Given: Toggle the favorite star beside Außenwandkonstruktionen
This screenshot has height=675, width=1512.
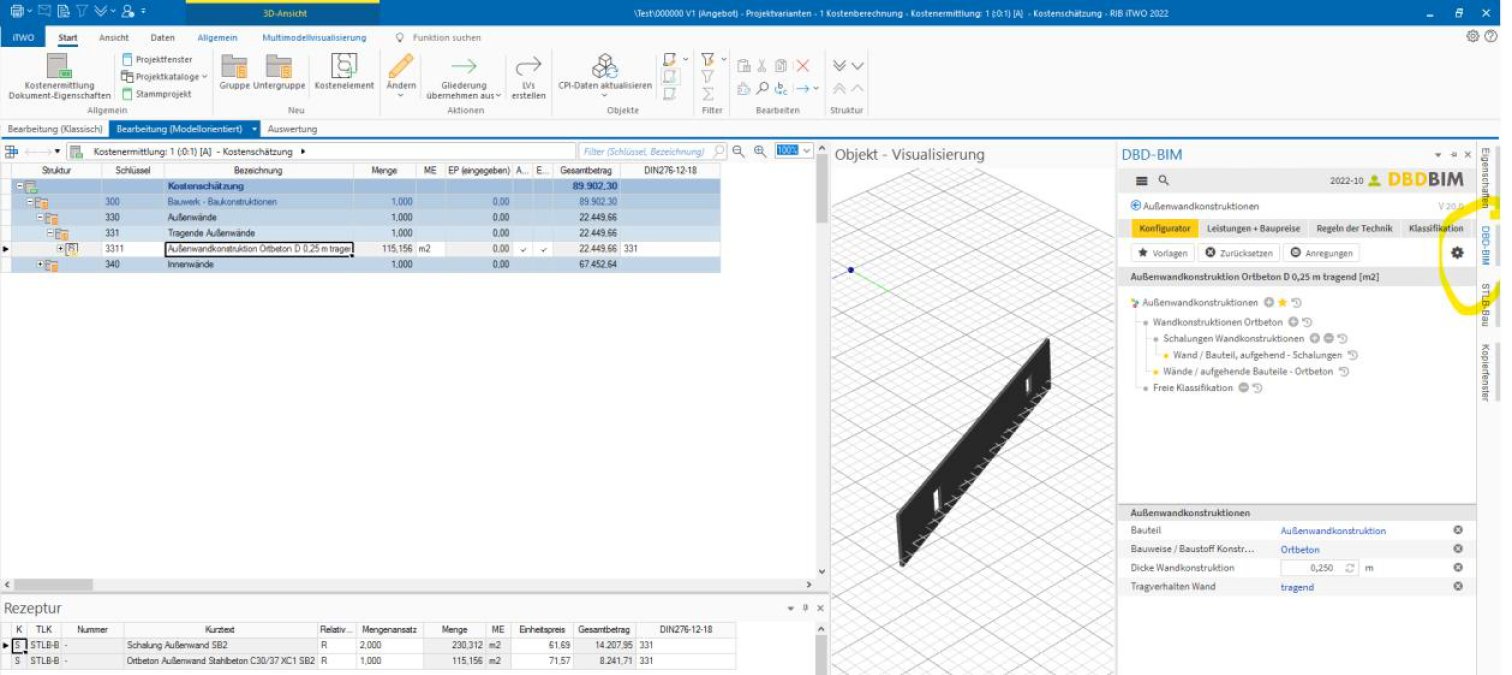Looking at the screenshot, I should pos(1282,302).
